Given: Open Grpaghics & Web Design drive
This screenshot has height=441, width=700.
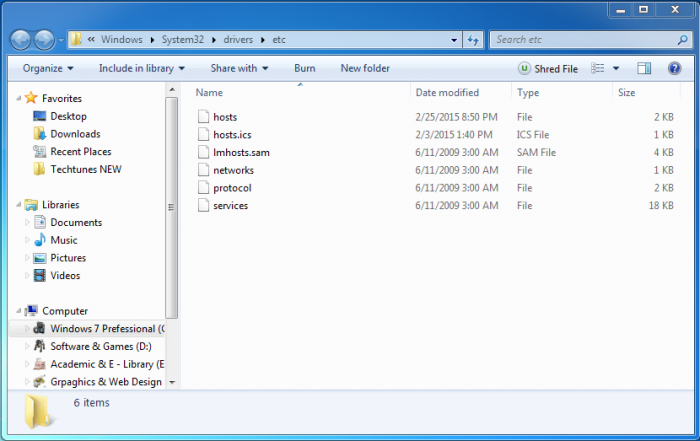Looking at the screenshot, I should [106, 382].
